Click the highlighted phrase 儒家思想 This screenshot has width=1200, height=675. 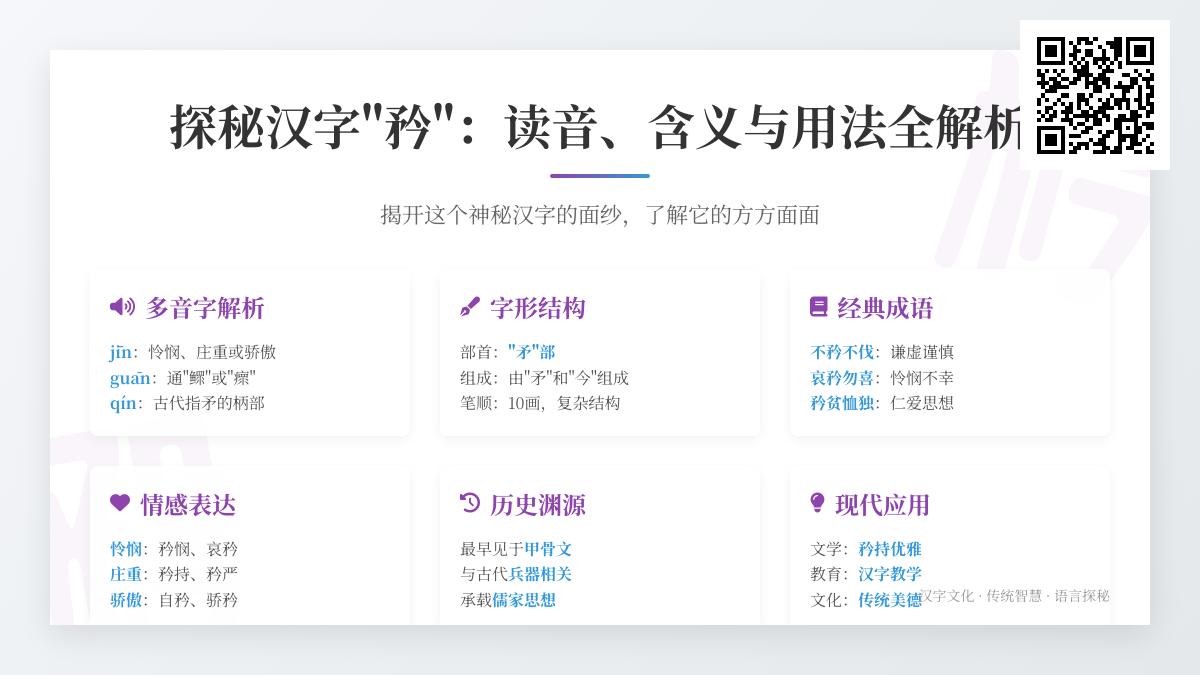(x=524, y=600)
